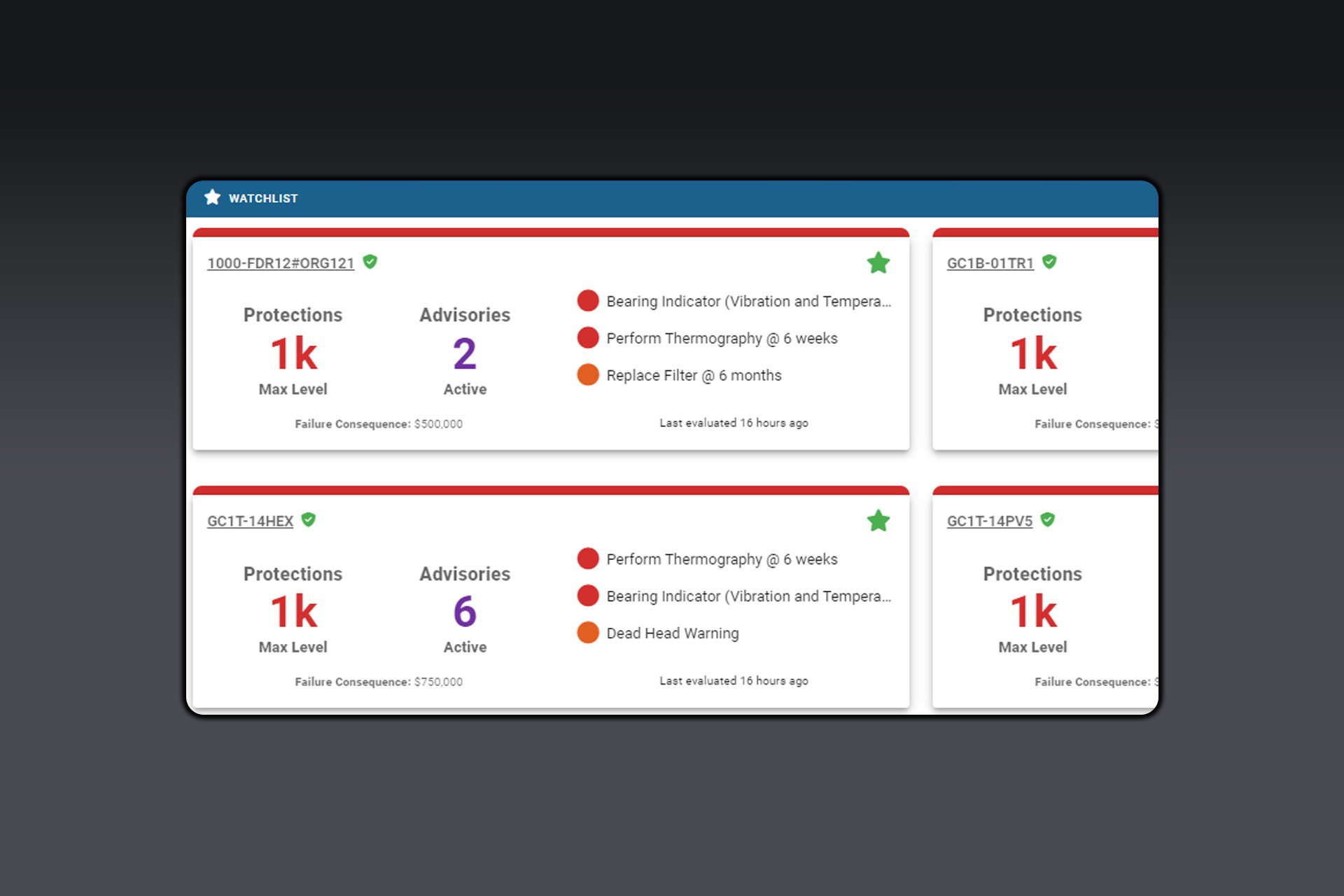Screen dimensions: 1344x896
Task: Click the verified shield icon beside GC1T-14HEX
Action: coord(309,520)
